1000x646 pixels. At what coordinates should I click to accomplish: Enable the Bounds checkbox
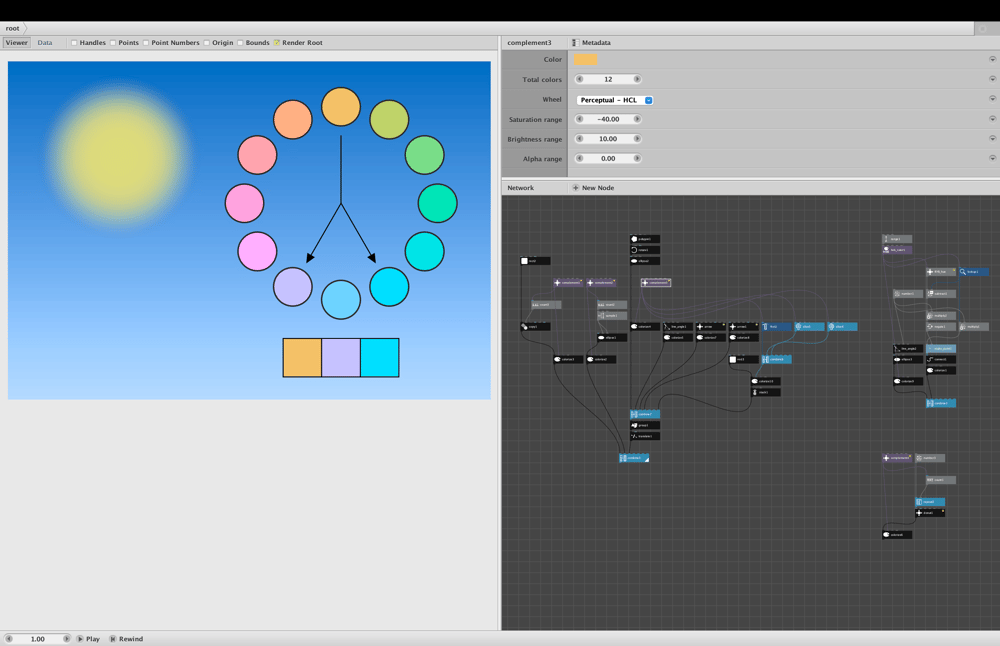pos(240,43)
